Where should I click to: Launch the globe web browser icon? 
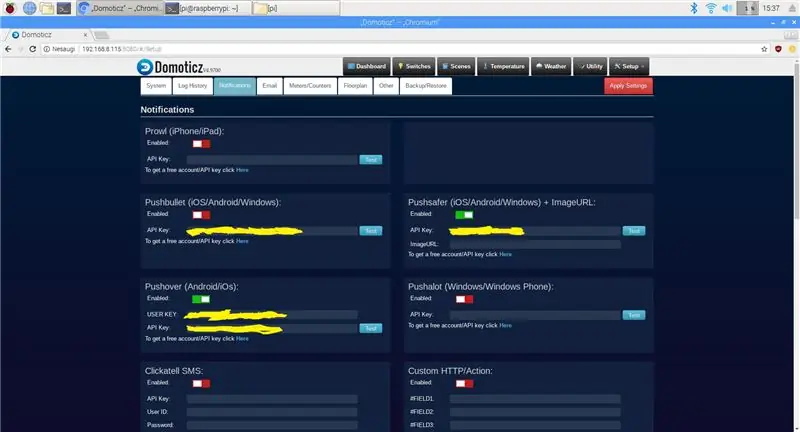pos(29,8)
